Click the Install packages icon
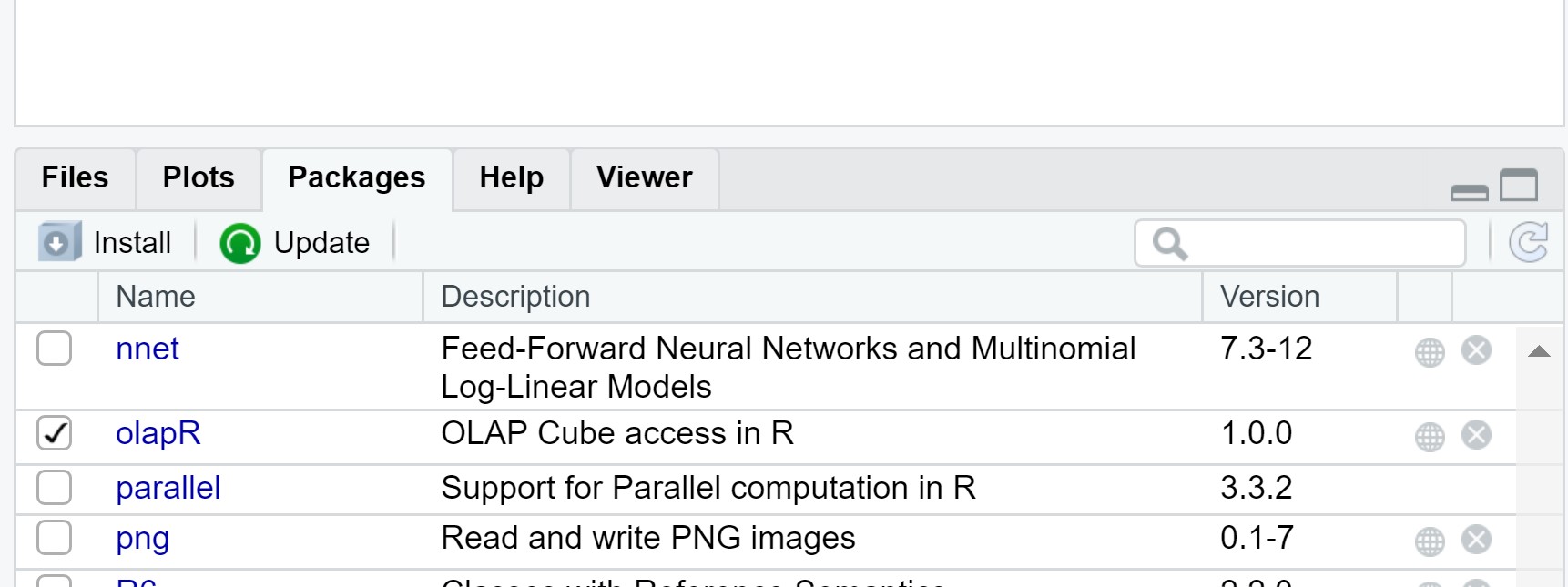 (59, 242)
